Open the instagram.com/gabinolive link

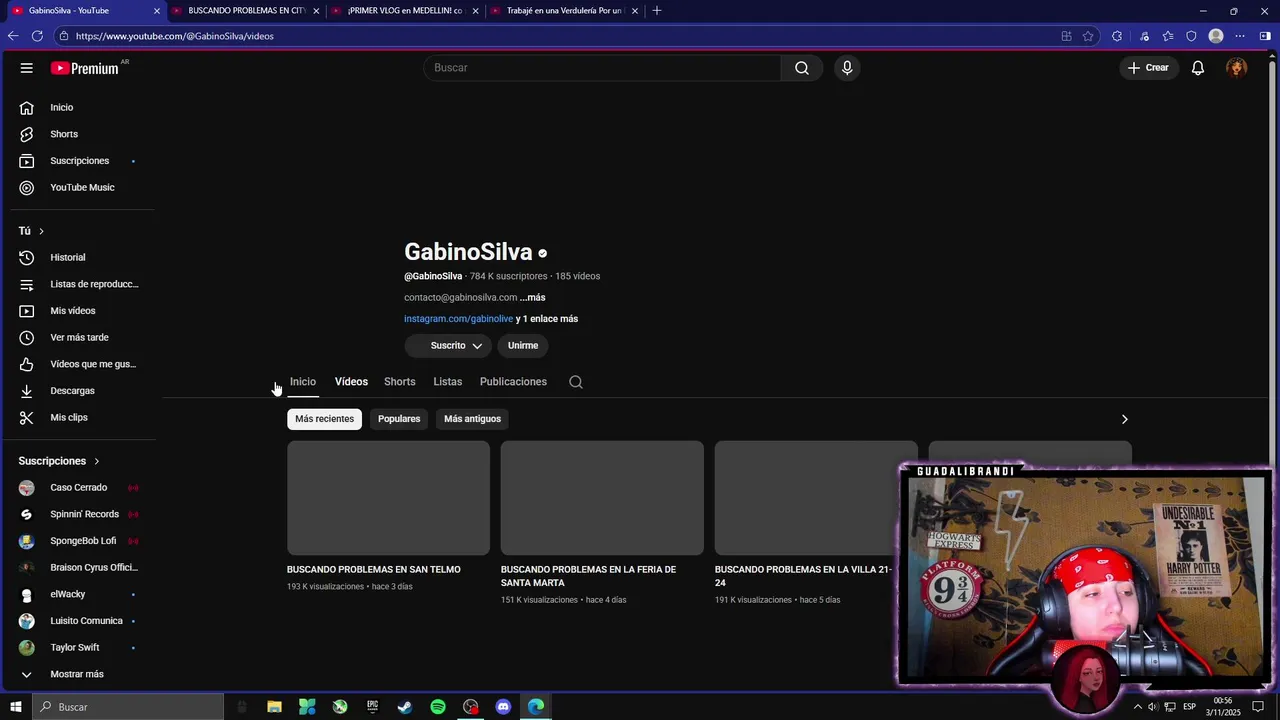coord(458,319)
